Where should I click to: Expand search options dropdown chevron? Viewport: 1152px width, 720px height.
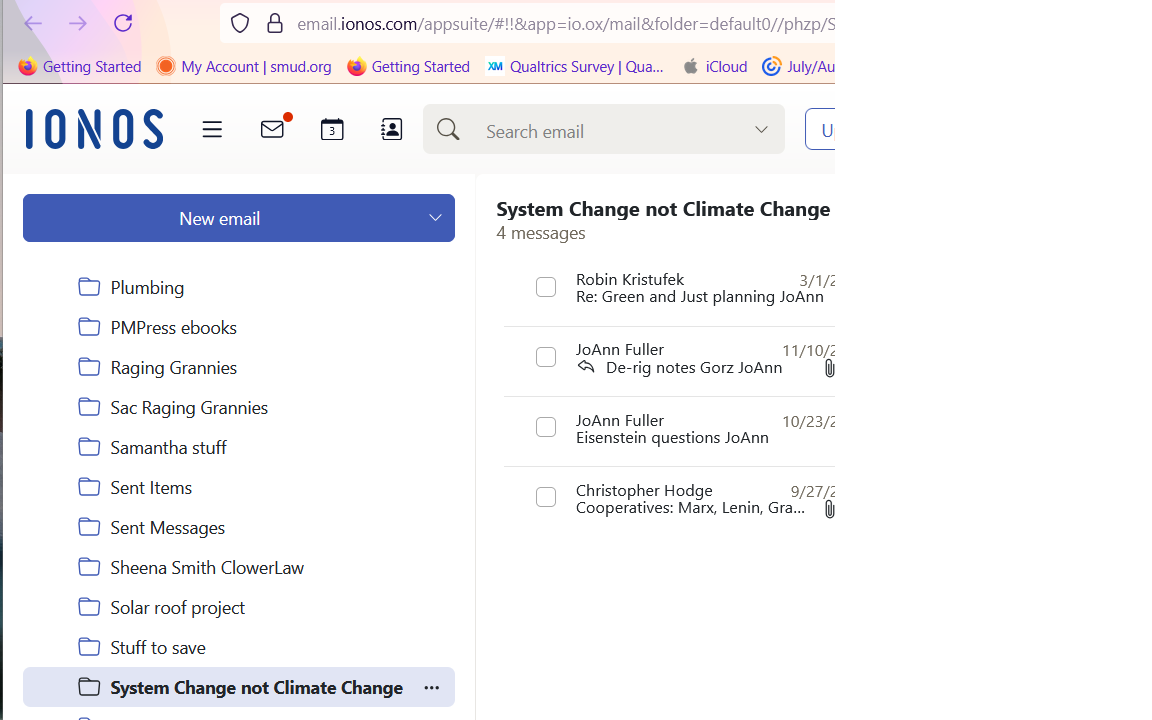coord(761,129)
